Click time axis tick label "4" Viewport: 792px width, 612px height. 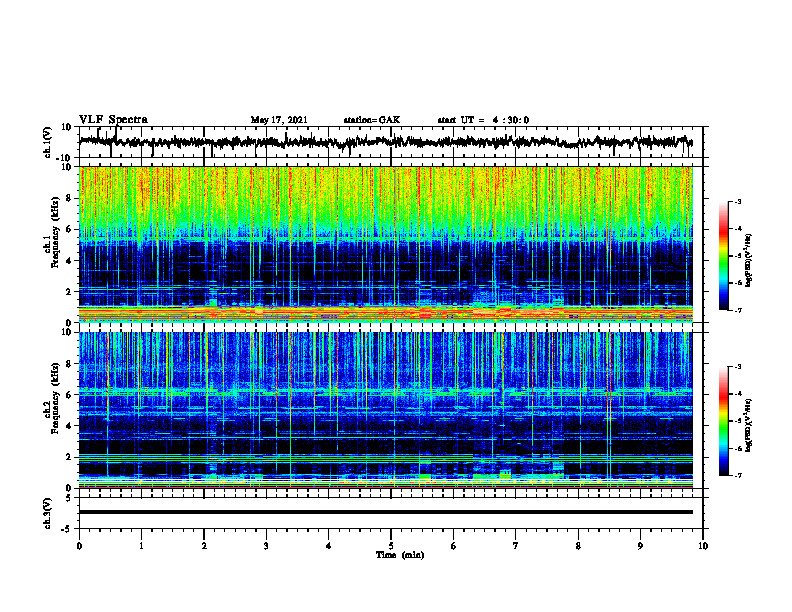(x=329, y=545)
